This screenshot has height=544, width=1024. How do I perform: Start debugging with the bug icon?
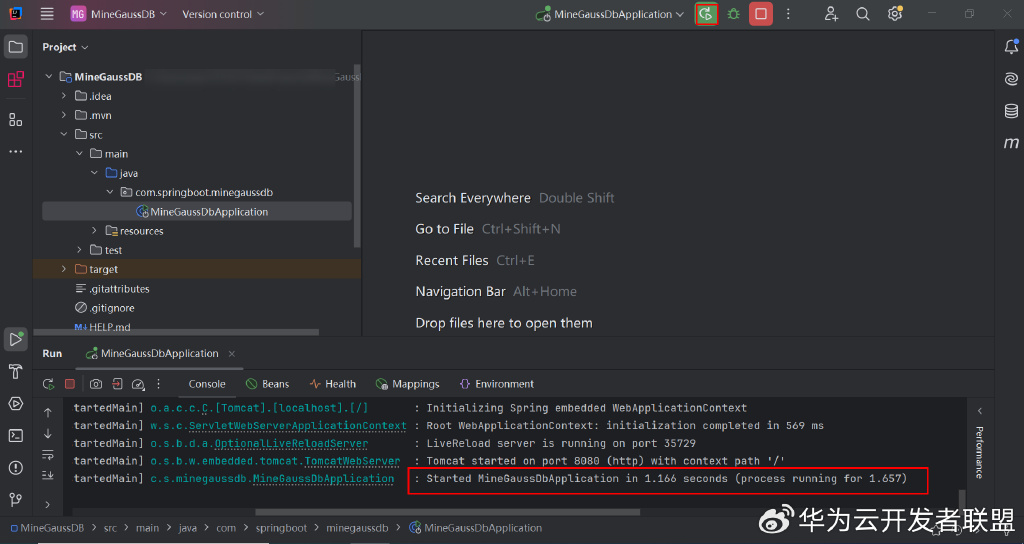733,14
